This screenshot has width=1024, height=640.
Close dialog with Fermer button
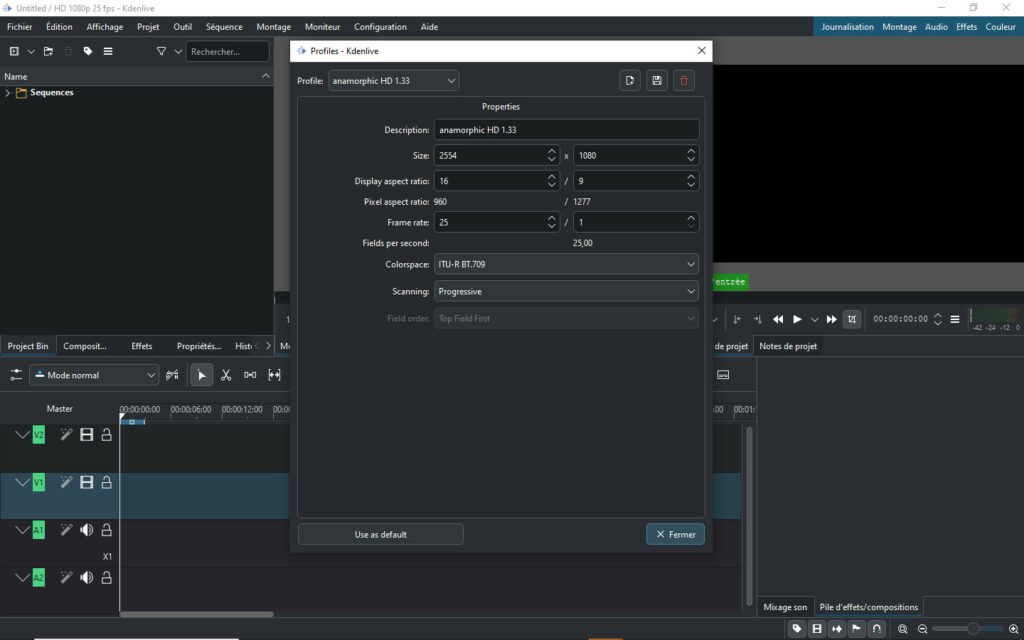675,534
